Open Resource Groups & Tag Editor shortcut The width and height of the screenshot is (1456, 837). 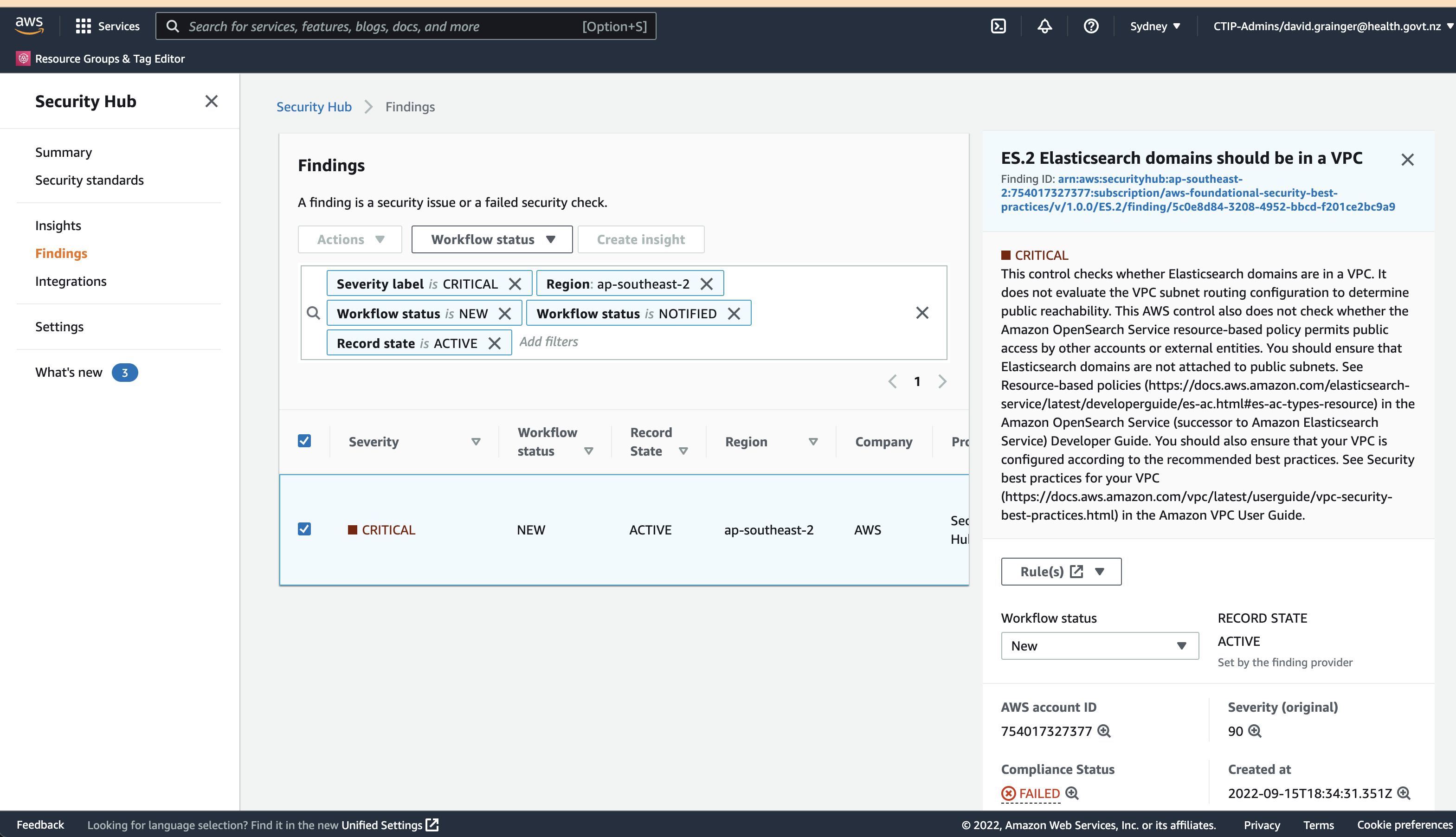101,58
